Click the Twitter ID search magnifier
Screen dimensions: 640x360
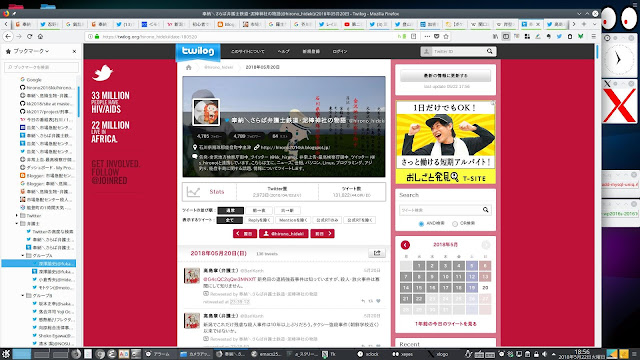(489, 51)
